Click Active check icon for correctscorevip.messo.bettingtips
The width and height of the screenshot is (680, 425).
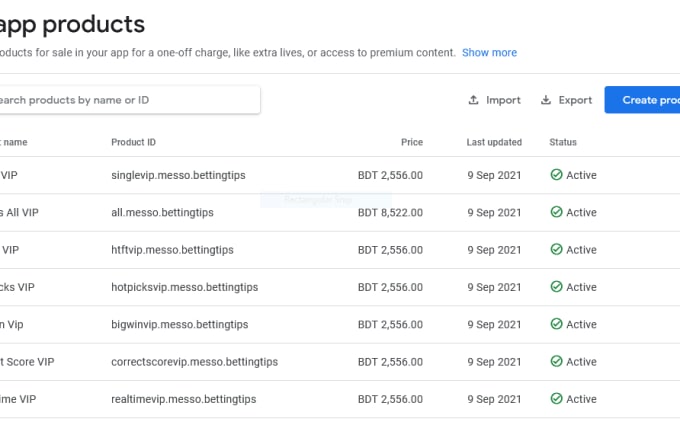[x=556, y=361]
